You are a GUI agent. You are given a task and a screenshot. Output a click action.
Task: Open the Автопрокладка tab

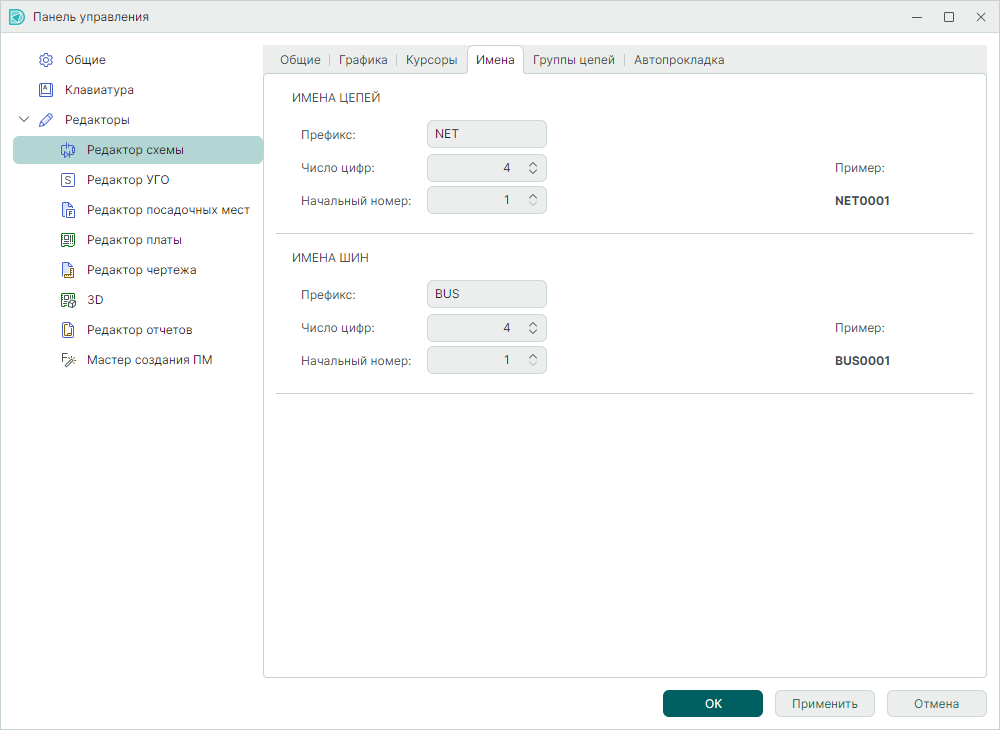679,60
